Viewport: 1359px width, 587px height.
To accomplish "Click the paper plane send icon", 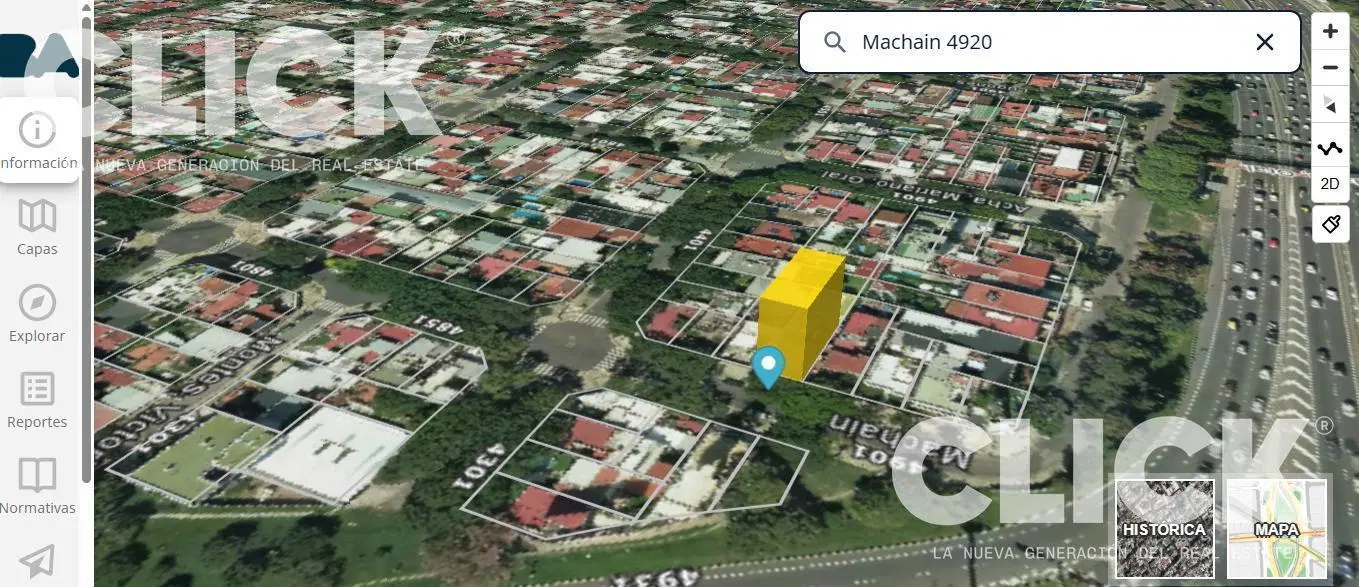I will coord(37,561).
